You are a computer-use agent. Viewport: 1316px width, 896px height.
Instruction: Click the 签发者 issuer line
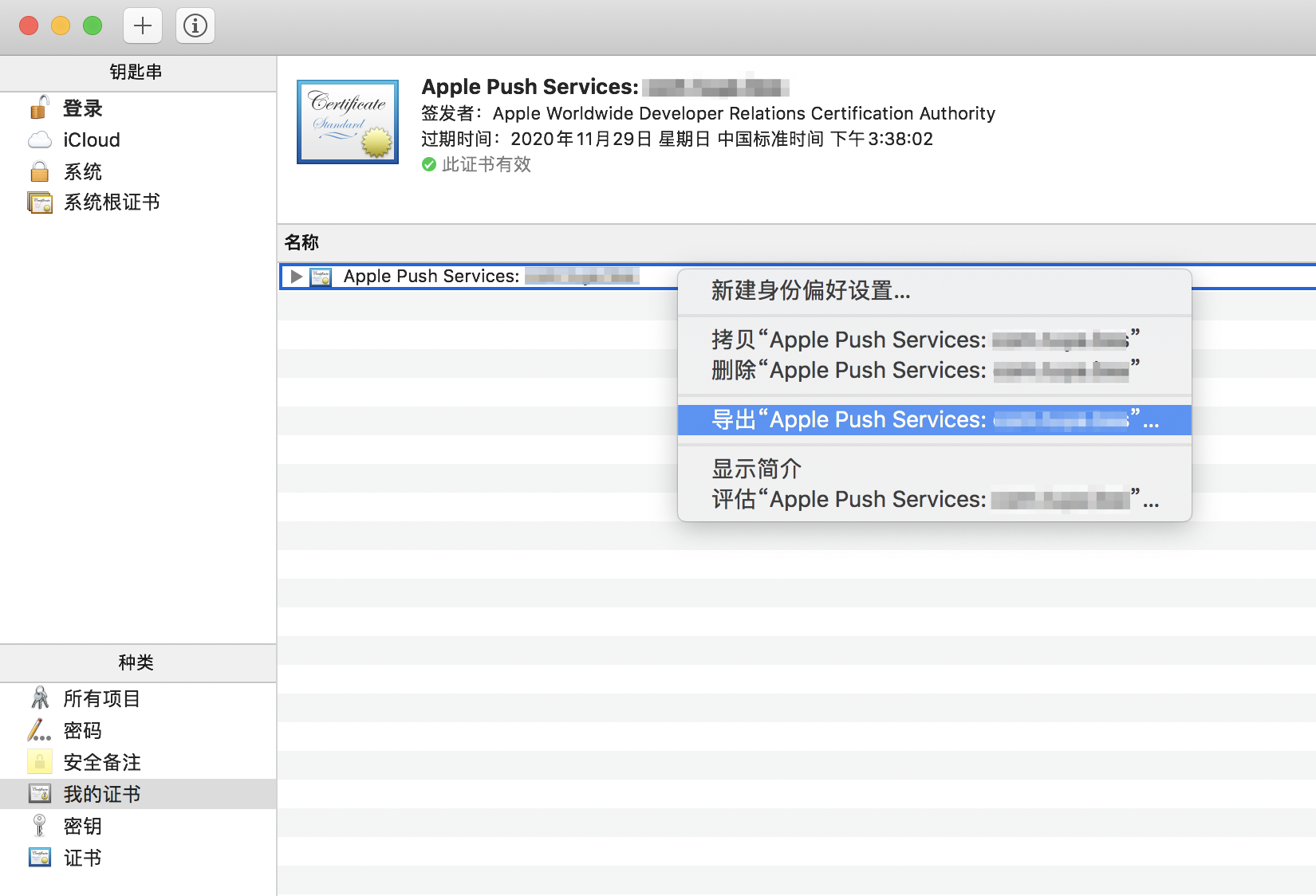(708, 113)
